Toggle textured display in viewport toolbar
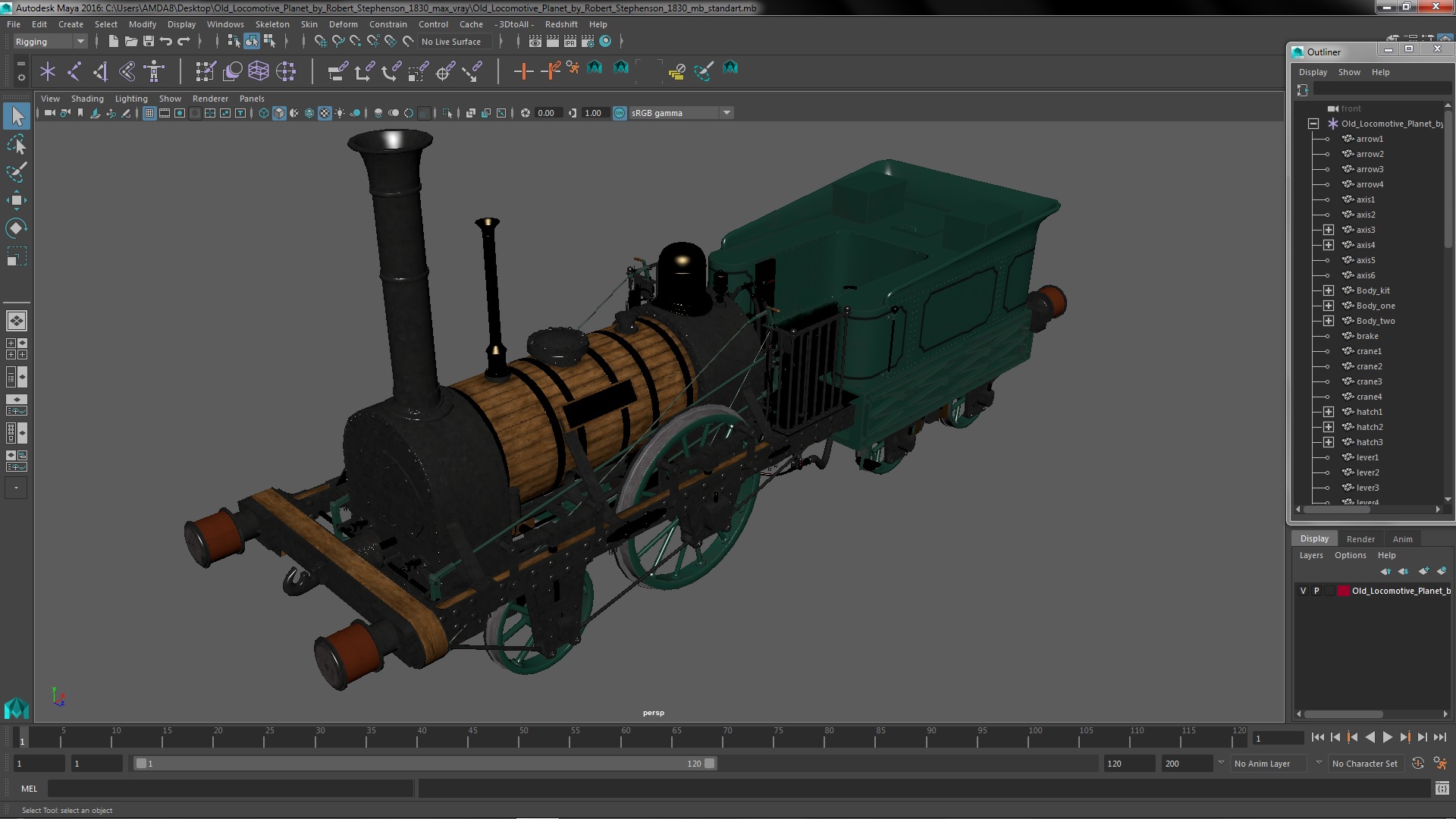 [x=325, y=113]
